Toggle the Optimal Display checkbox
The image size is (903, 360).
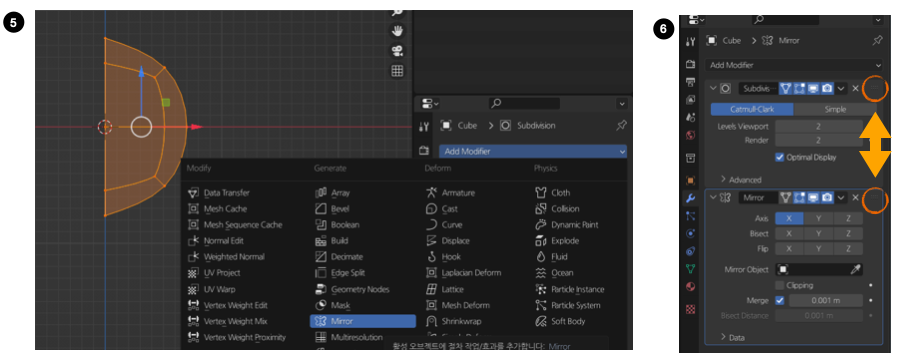point(780,157)
